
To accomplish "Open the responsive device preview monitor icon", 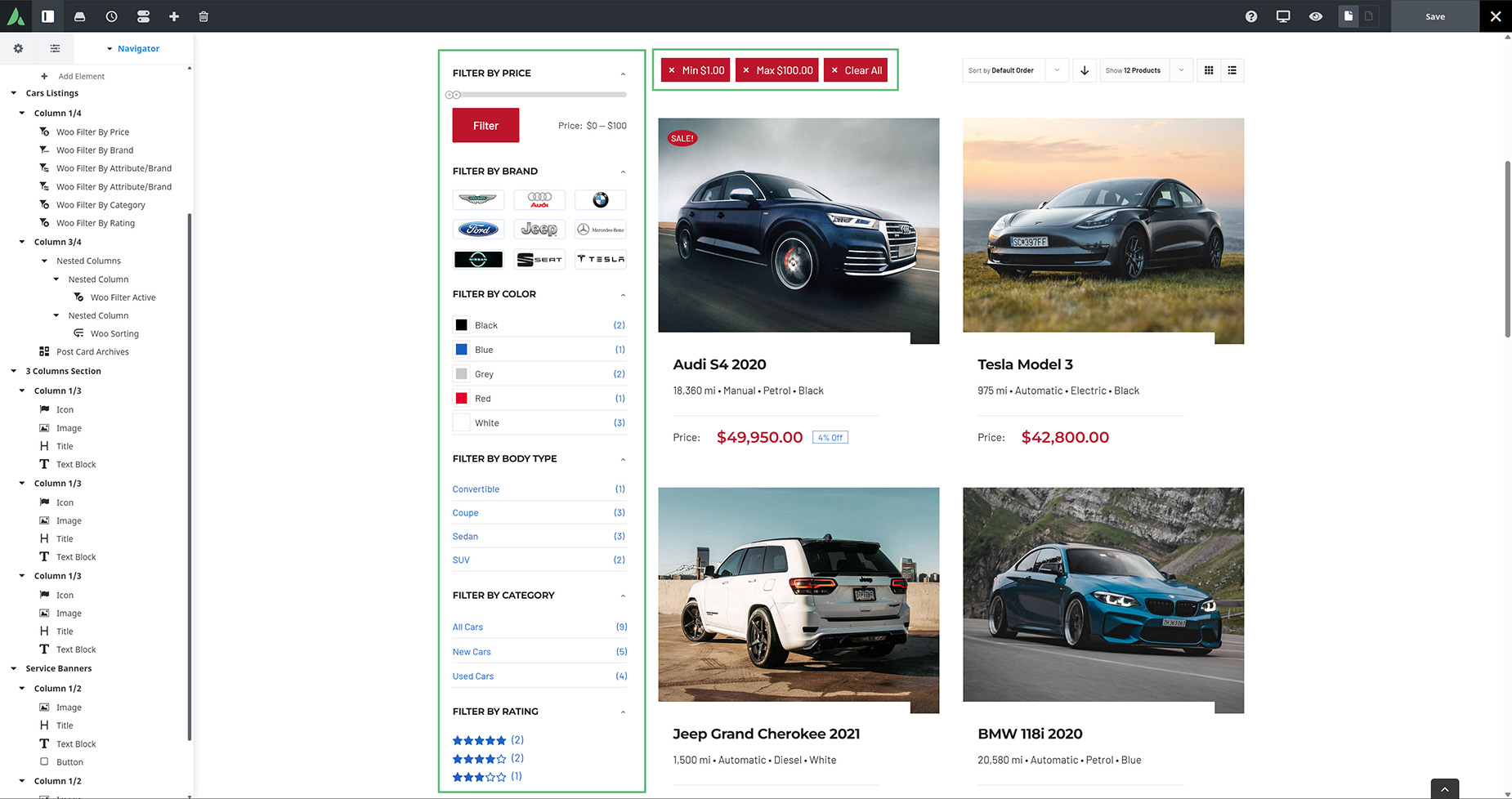I will 1283,16.
